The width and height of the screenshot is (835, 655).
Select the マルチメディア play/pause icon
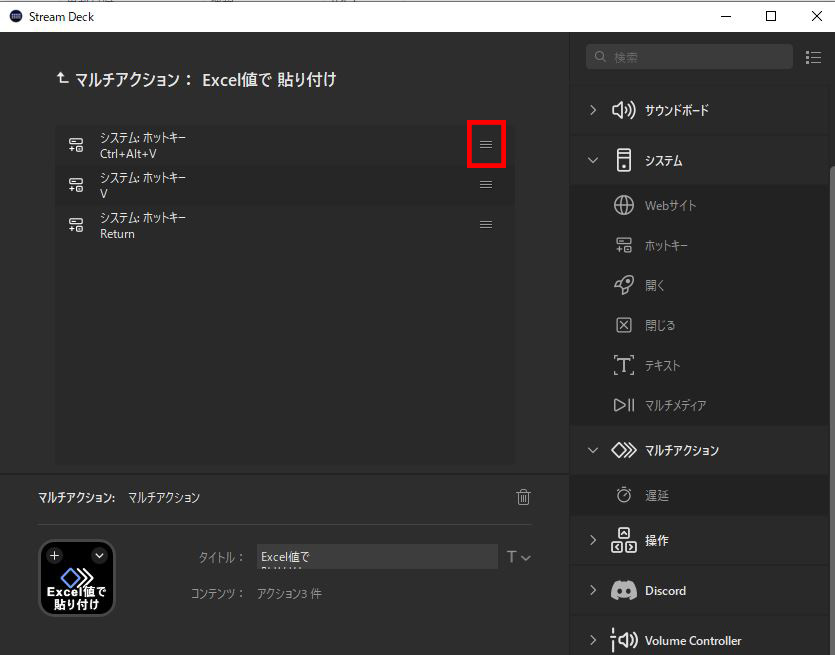(624, 405)
